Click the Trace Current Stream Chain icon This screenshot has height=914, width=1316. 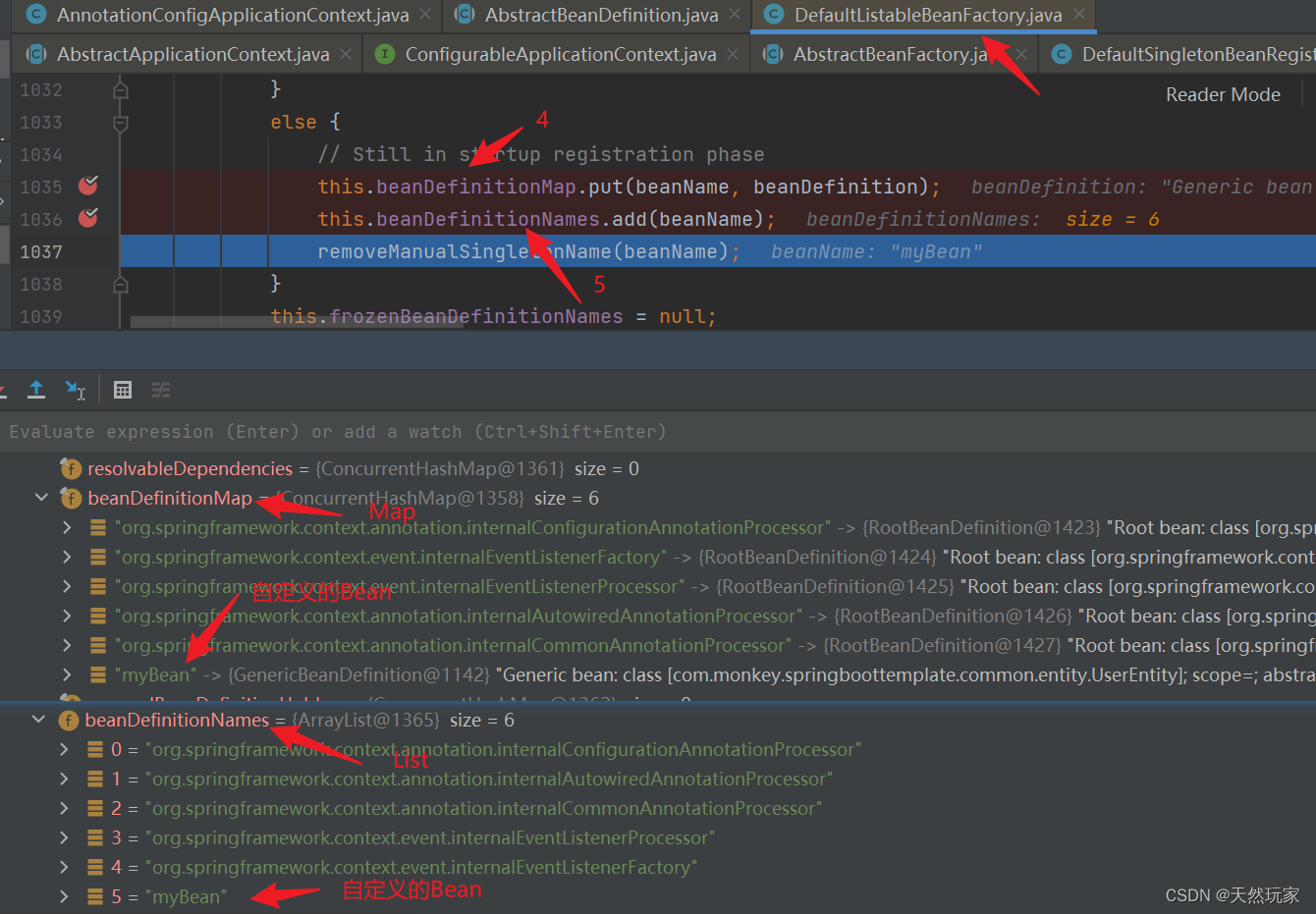(161, 390)
